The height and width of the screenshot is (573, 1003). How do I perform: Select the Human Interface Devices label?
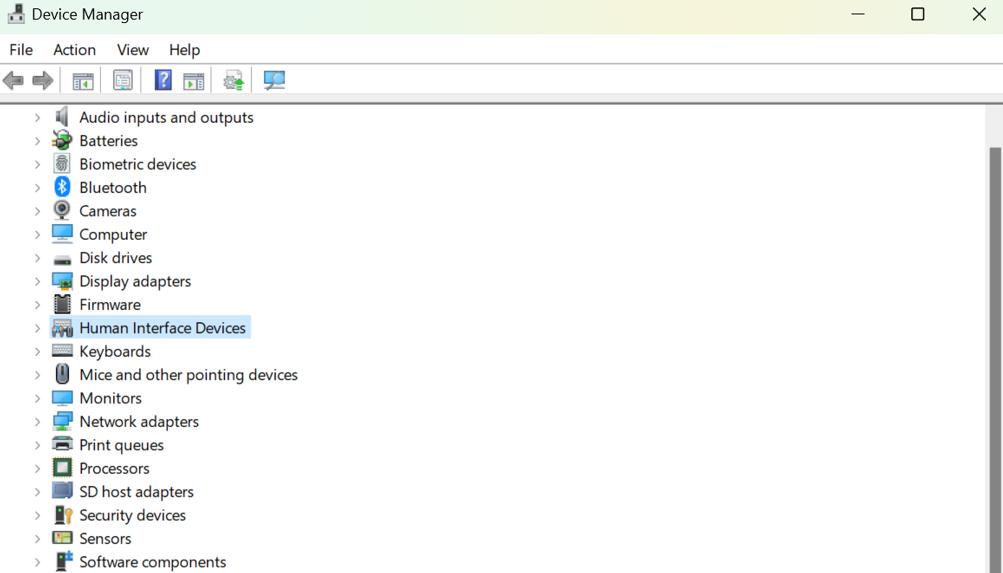pos(162,328)
